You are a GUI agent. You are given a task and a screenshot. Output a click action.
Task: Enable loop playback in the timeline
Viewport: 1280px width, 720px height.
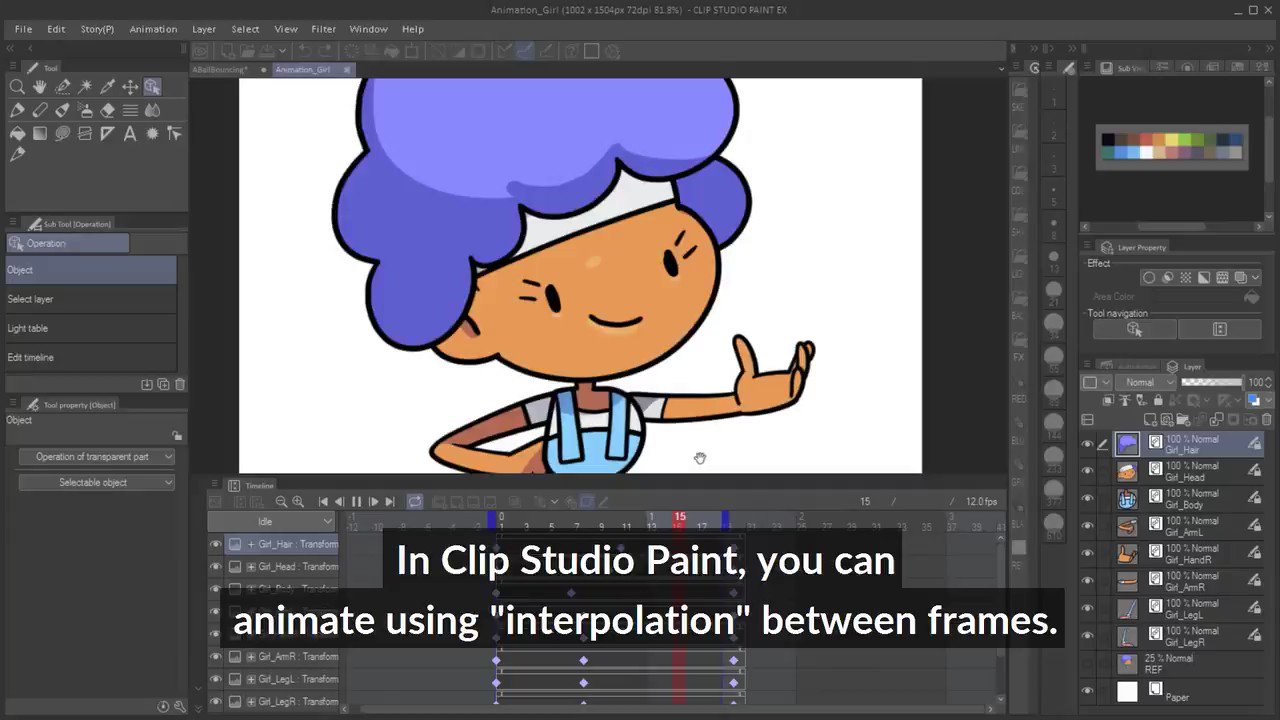[413, 502]
